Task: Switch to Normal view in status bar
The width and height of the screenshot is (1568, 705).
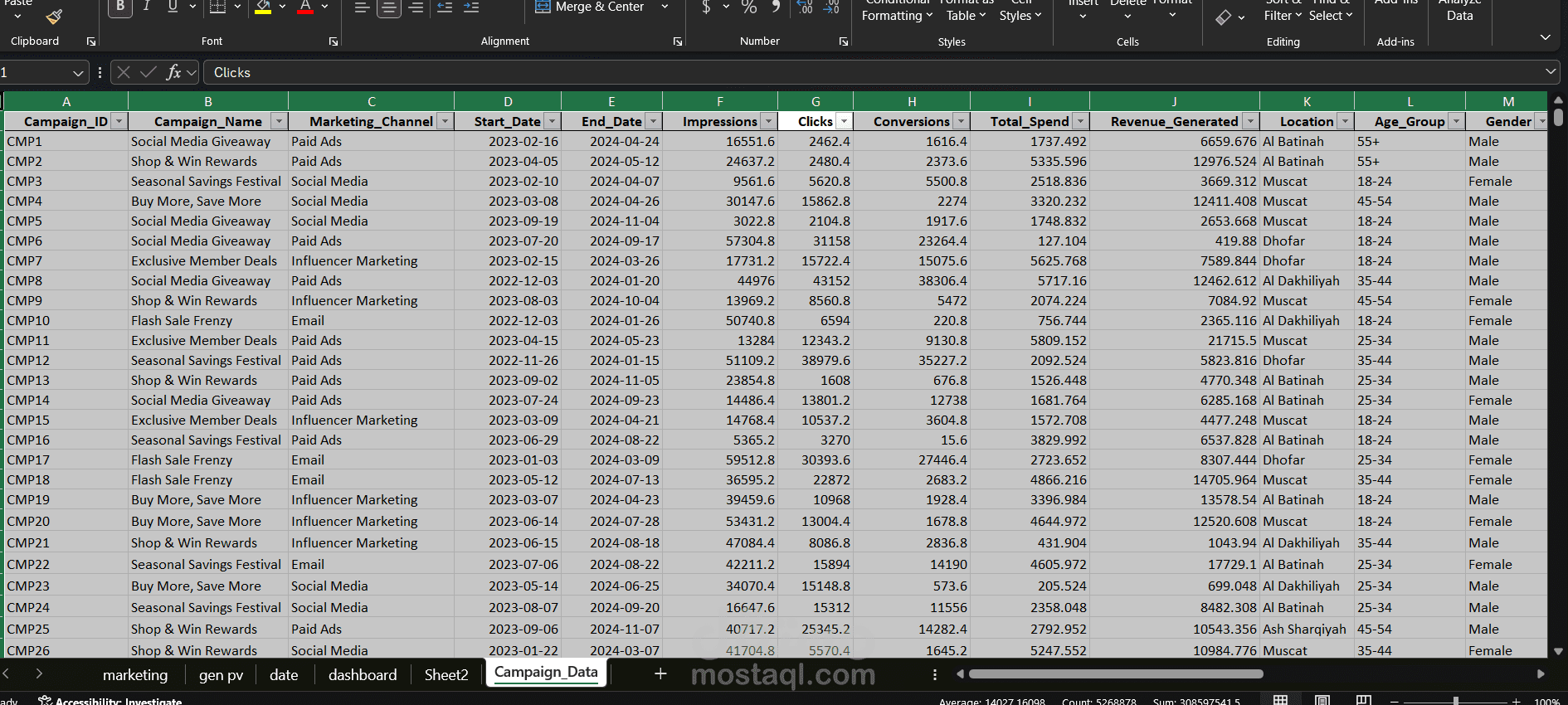Action: tap(1281, 699)
